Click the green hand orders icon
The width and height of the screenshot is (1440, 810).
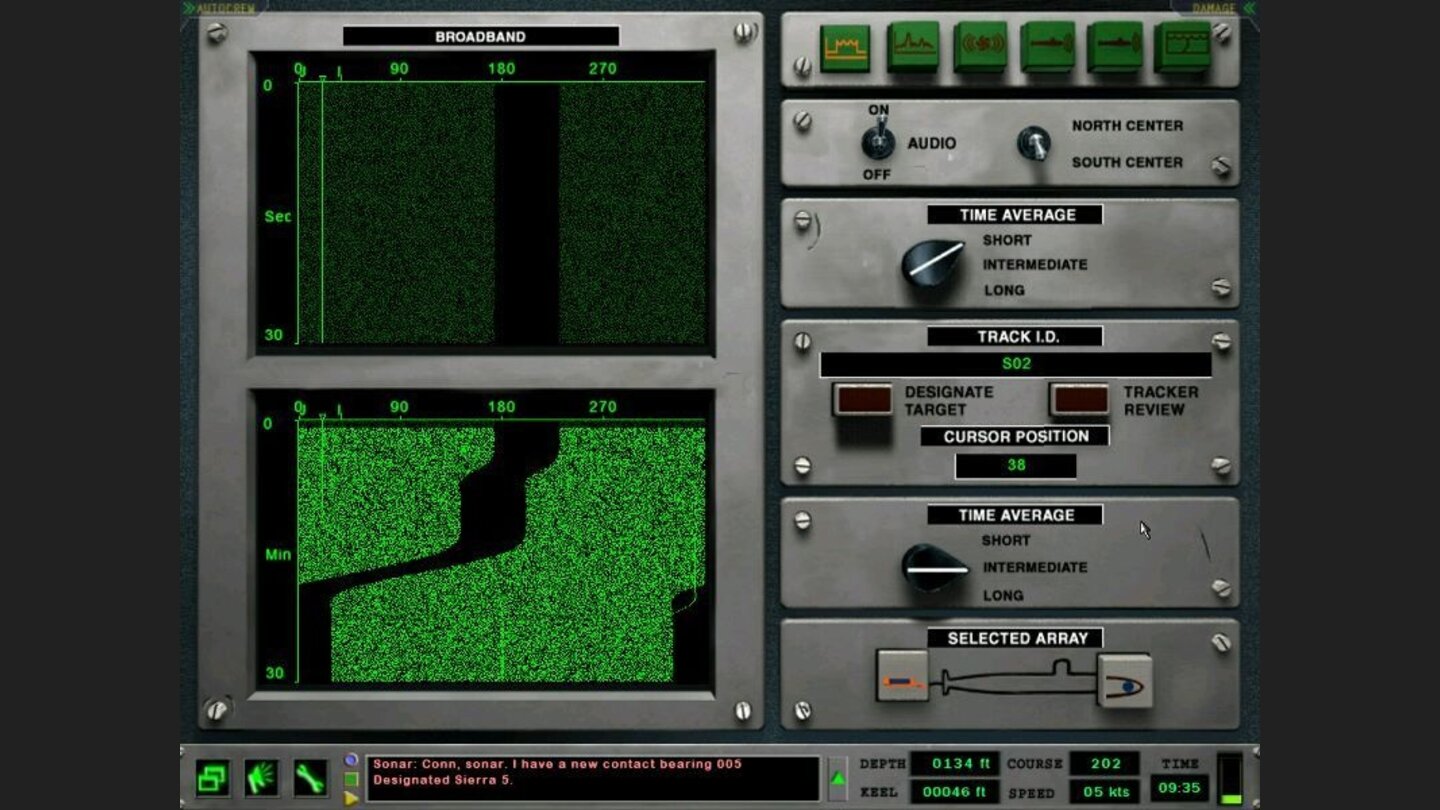point(261,777)
